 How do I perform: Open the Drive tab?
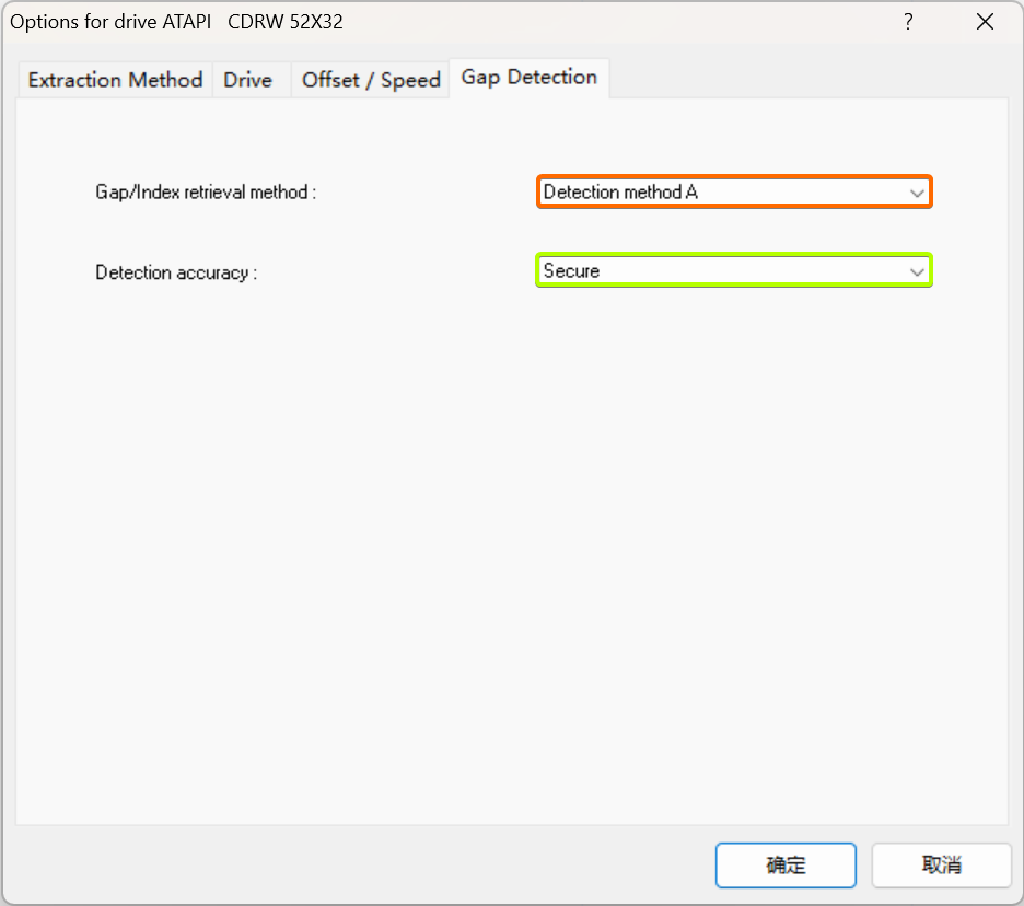(250, 79)
